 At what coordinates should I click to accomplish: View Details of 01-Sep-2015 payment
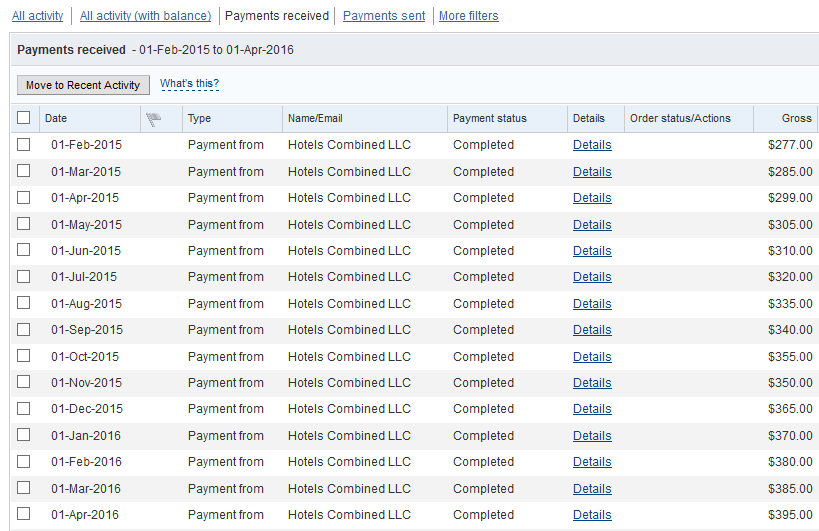592,330
